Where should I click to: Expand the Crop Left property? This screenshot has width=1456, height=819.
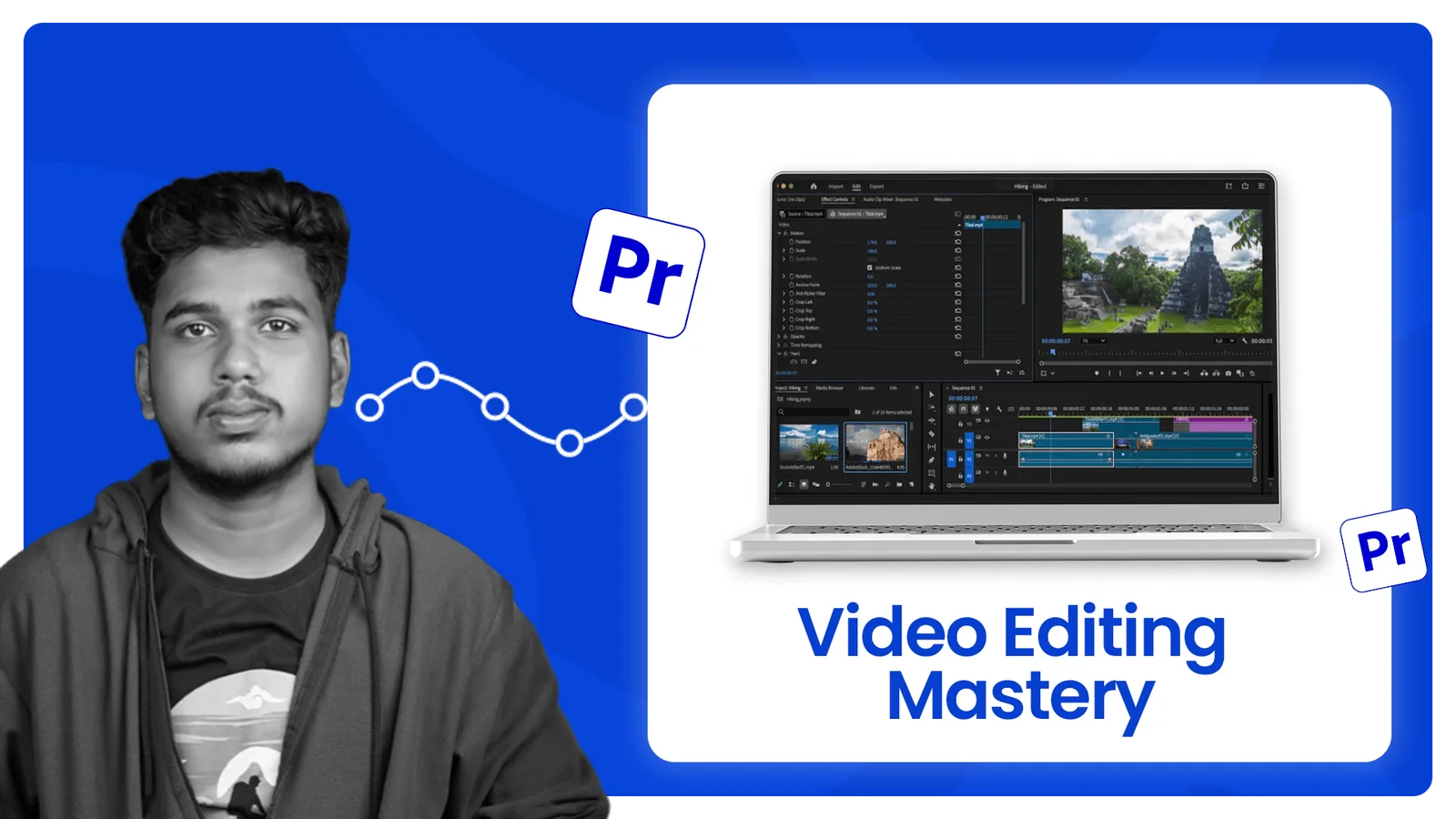point(784,302)
